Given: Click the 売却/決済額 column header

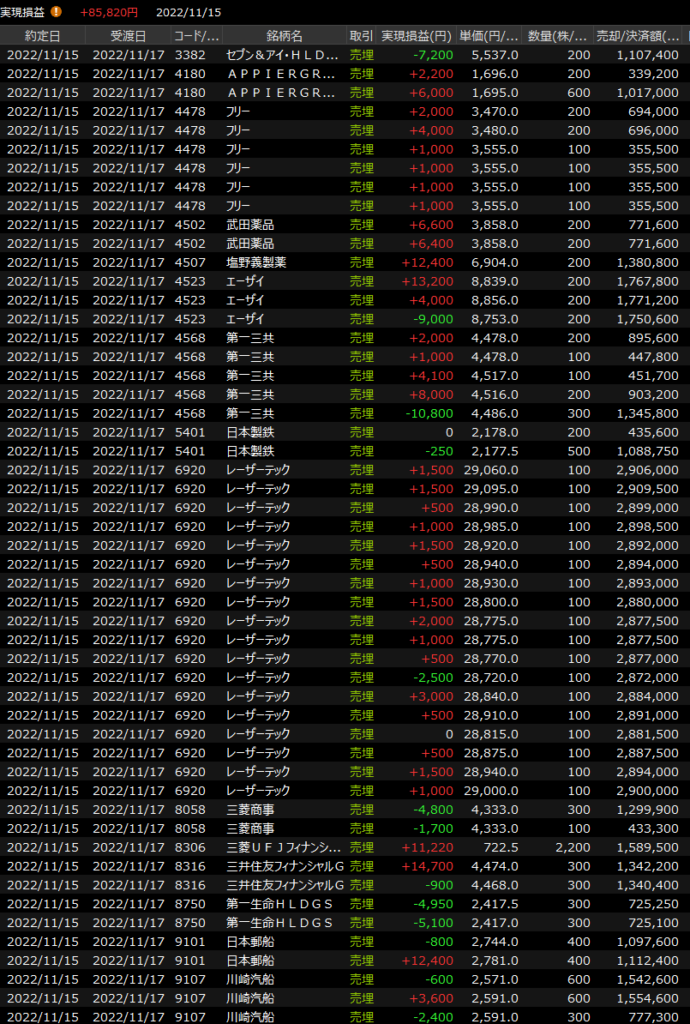Looking at the screenshot, I should (638, 36).
